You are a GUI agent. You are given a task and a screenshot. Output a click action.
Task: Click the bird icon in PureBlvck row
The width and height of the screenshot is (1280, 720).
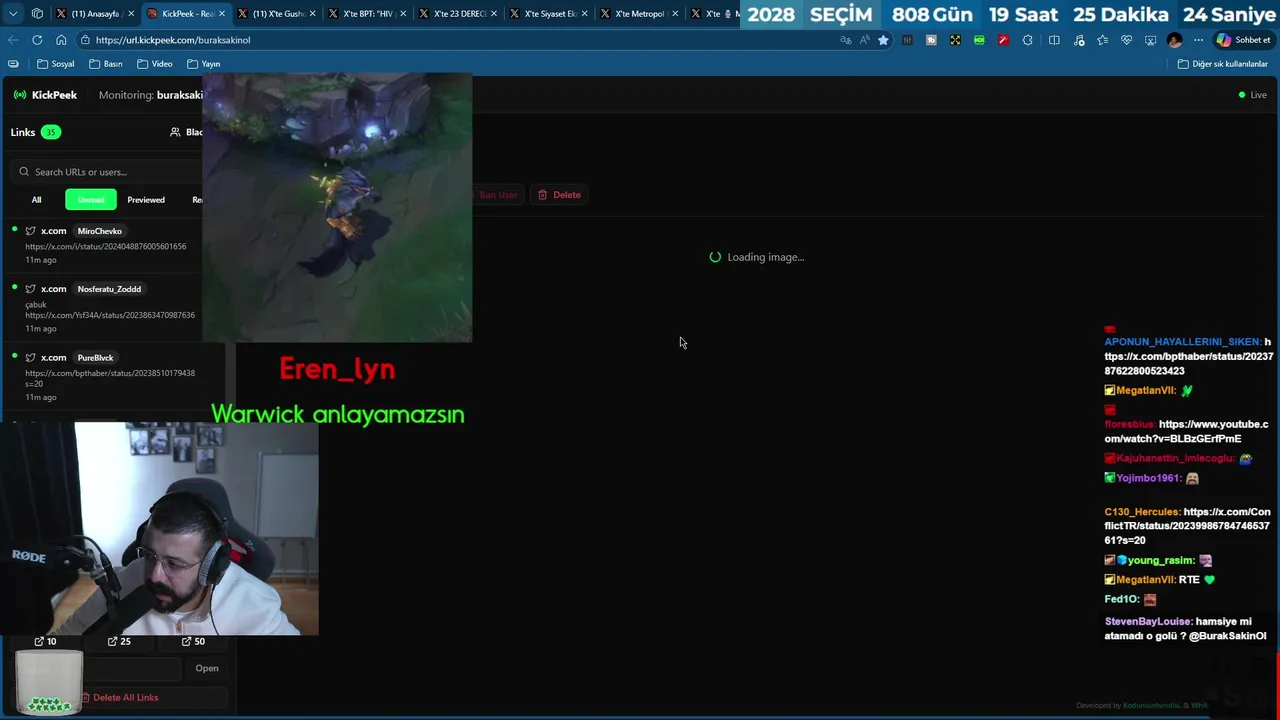coord(30,358)
